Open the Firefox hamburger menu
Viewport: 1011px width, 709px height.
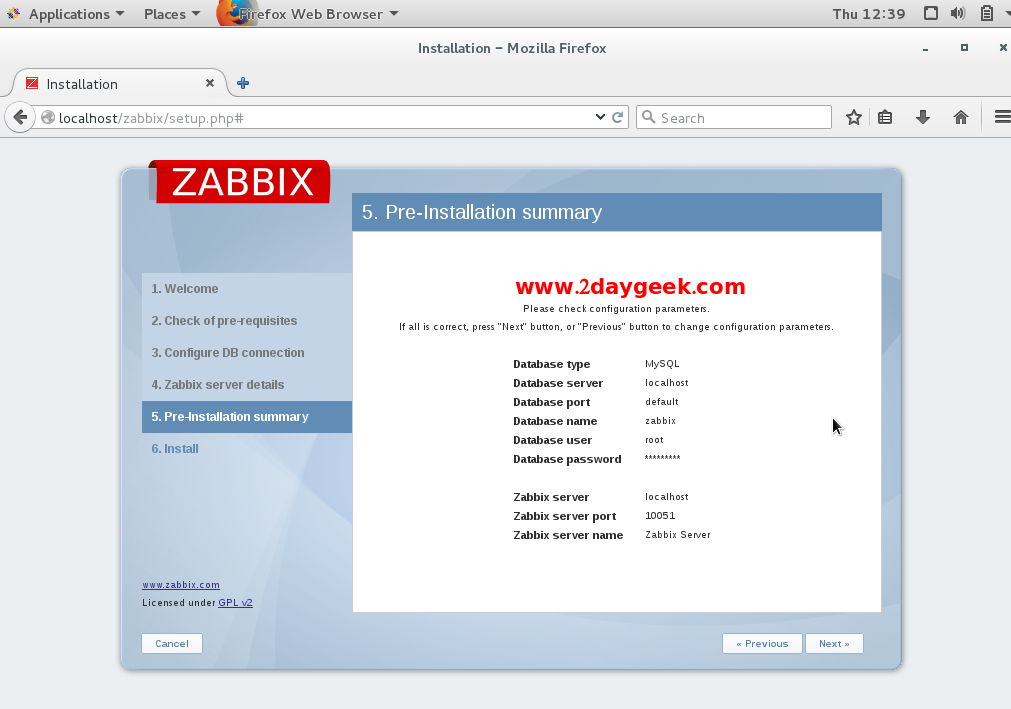pyautogui.click(x=1002, y=117)
